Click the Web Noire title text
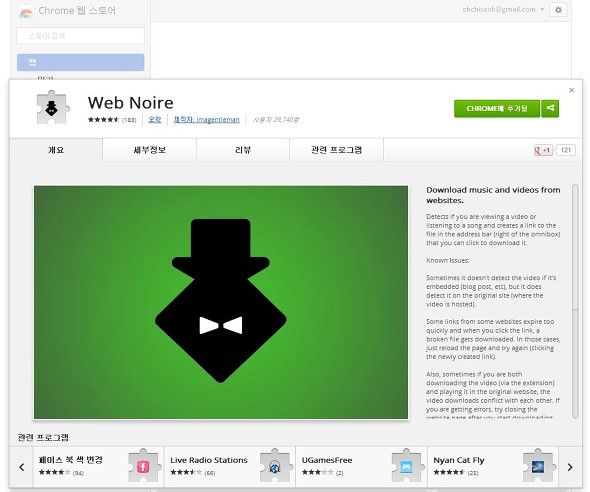 point(131,103)
